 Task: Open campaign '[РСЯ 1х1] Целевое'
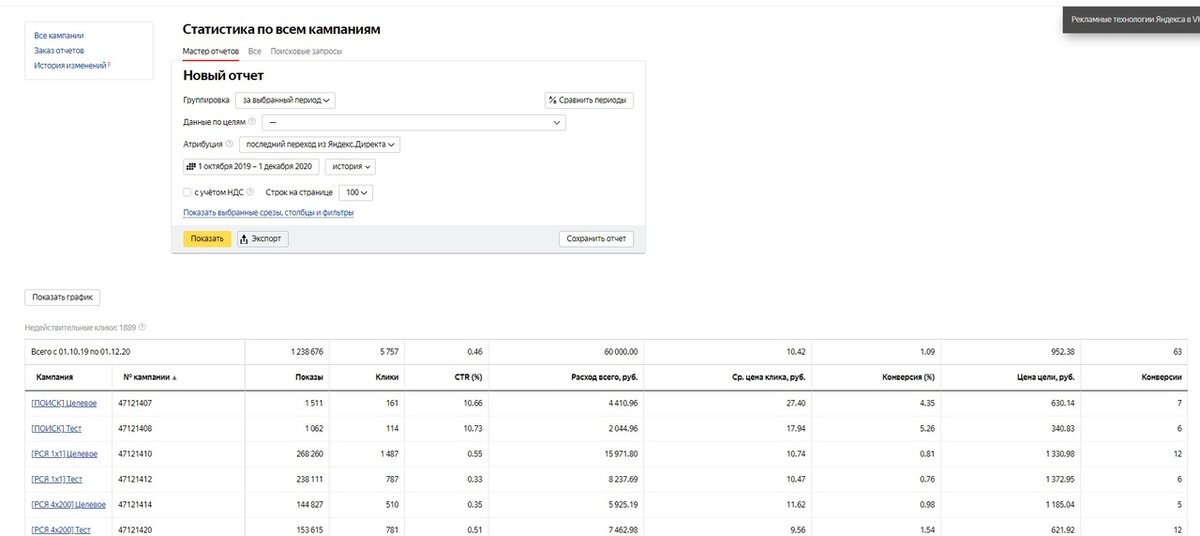tap(65, 454)
